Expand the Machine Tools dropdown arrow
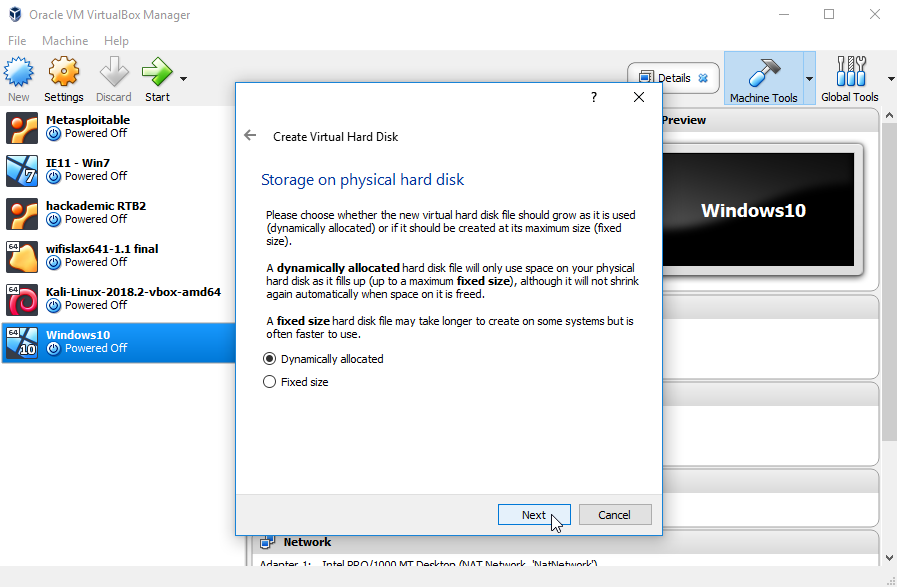This screenshot has width=897, height=587. (809, 78)
